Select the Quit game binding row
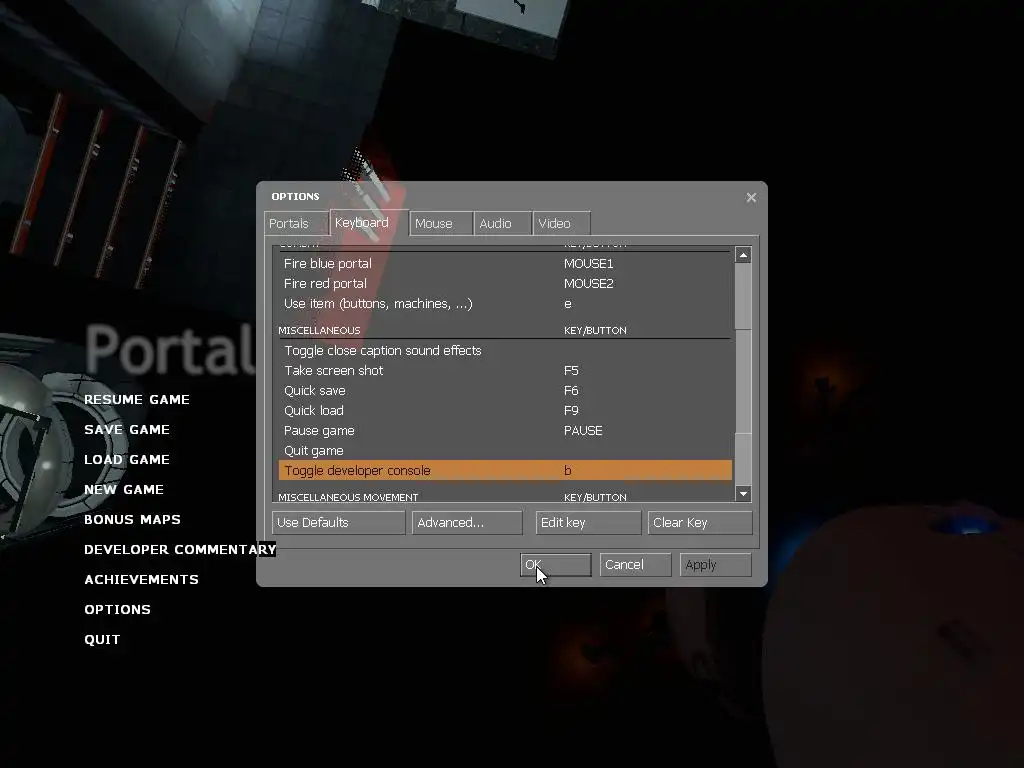1024x768 pixels. coord(505,451)
